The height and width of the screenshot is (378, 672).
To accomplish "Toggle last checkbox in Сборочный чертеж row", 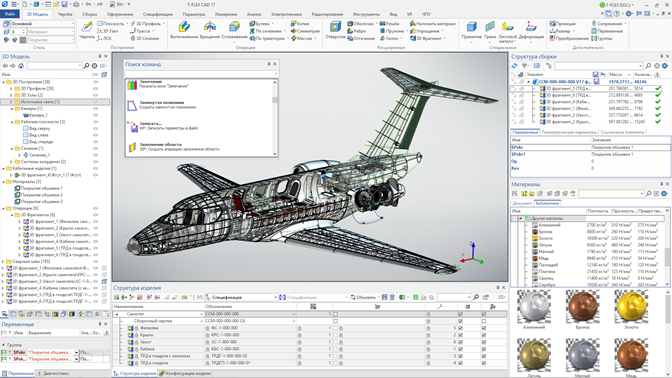I will (x=484, y=321).
